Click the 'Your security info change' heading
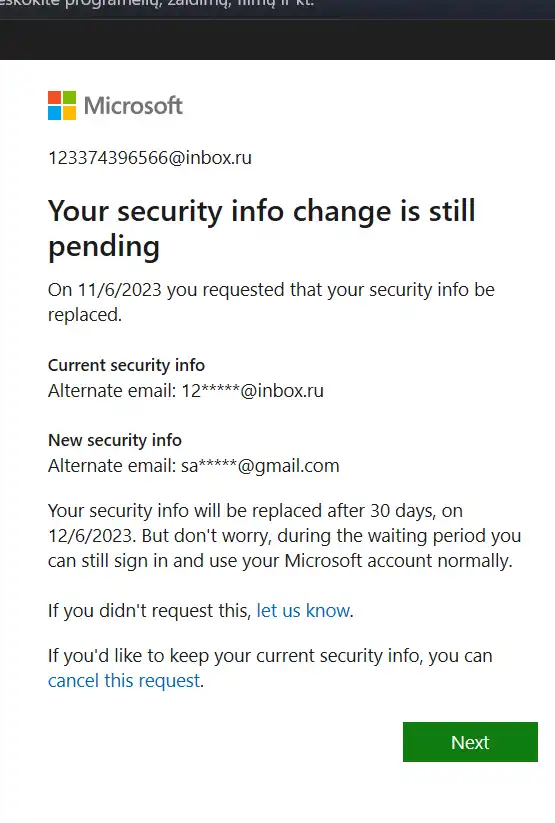This screenshot has width=555, height=823. point(261,229)
